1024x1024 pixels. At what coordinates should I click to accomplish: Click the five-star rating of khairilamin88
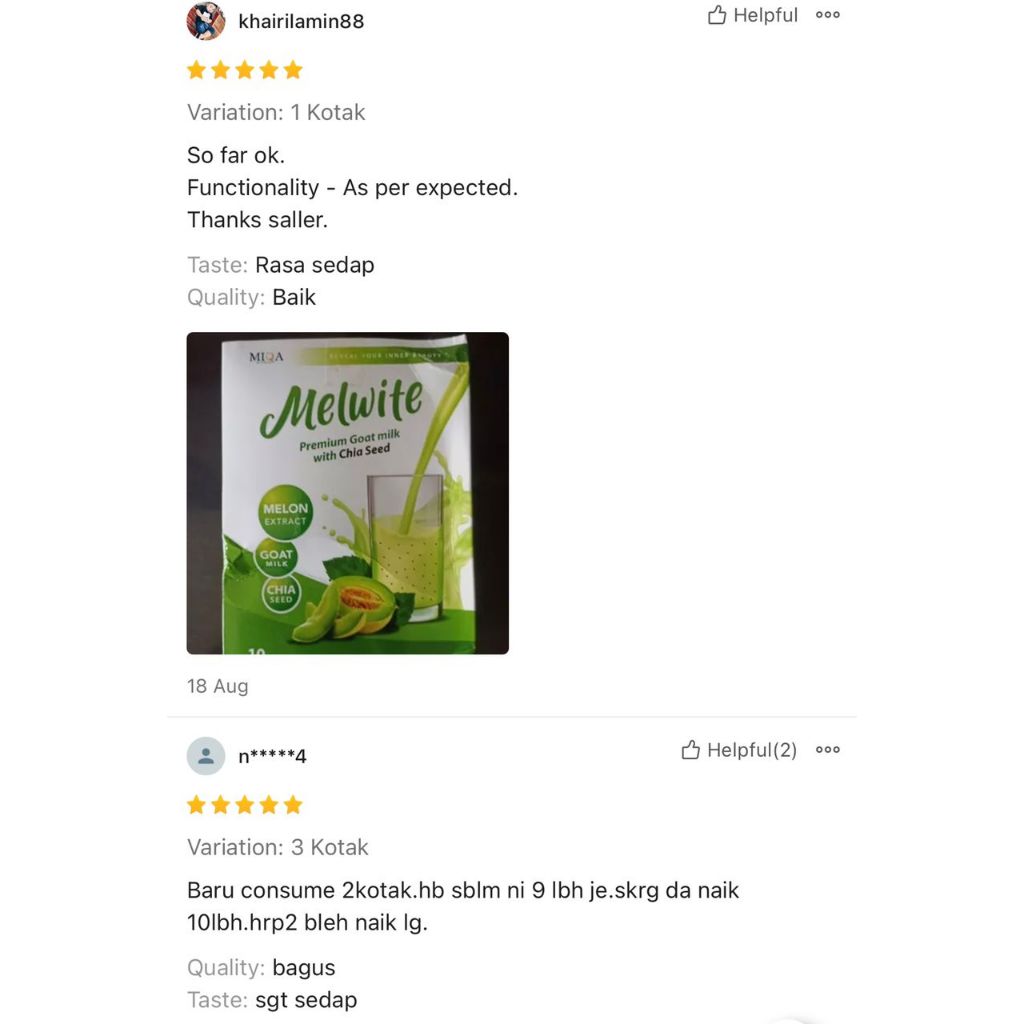245,70
